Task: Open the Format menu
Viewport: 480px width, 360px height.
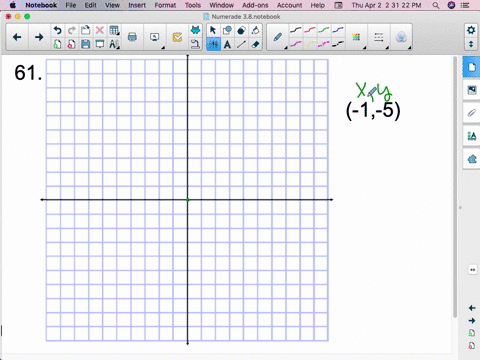Action: 165,5
